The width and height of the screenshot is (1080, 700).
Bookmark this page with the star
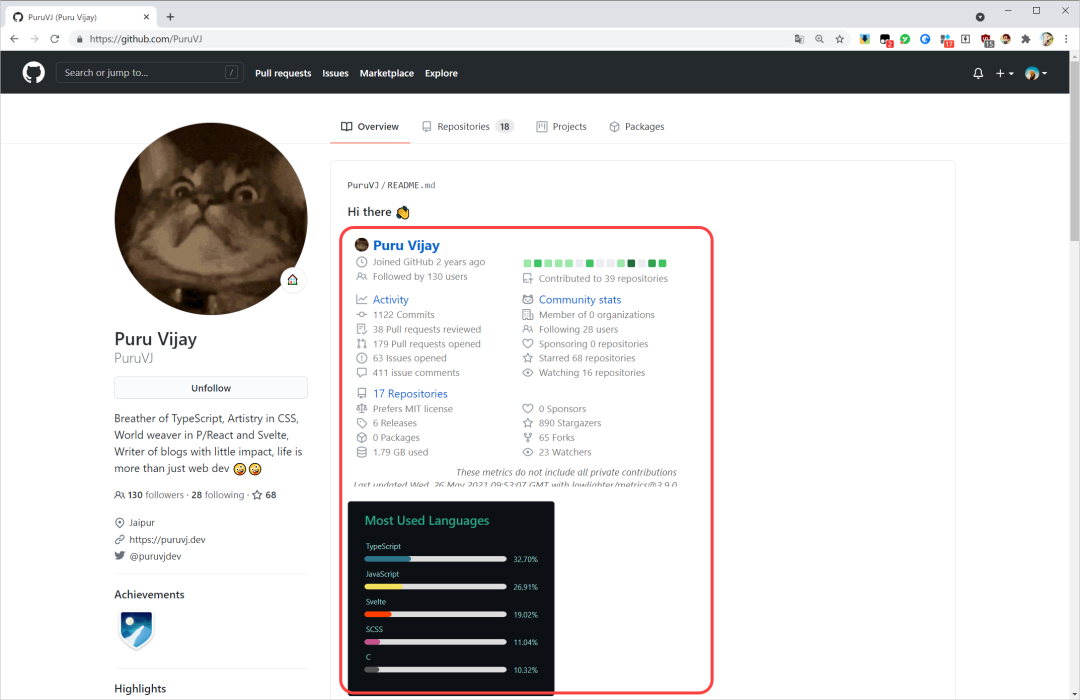(840, 39)
